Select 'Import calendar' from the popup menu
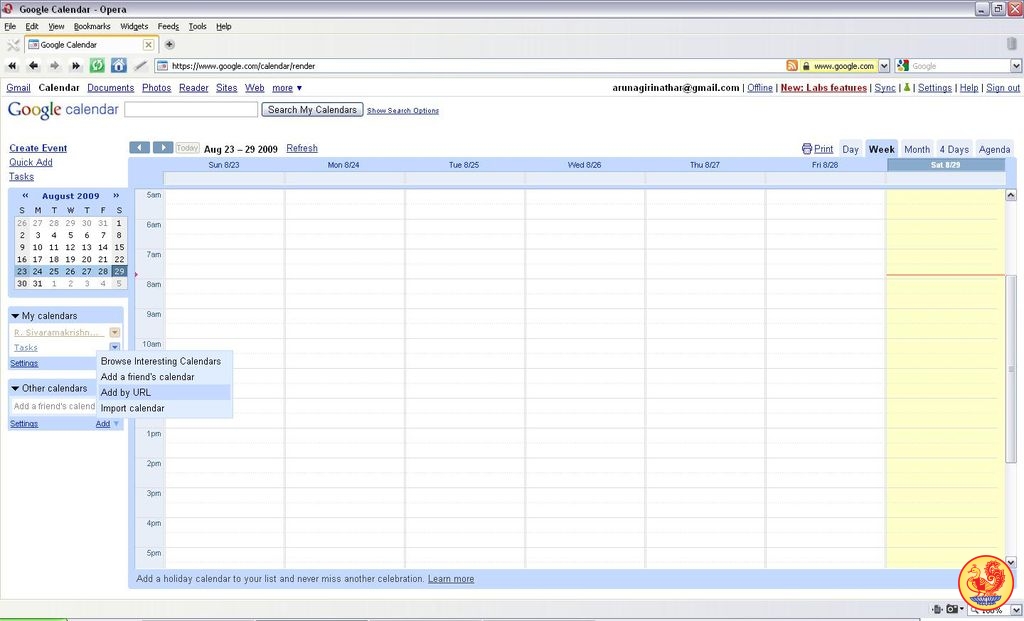Image resolution: width=1024 pixels, height=621 pixels. pos(164,408)
